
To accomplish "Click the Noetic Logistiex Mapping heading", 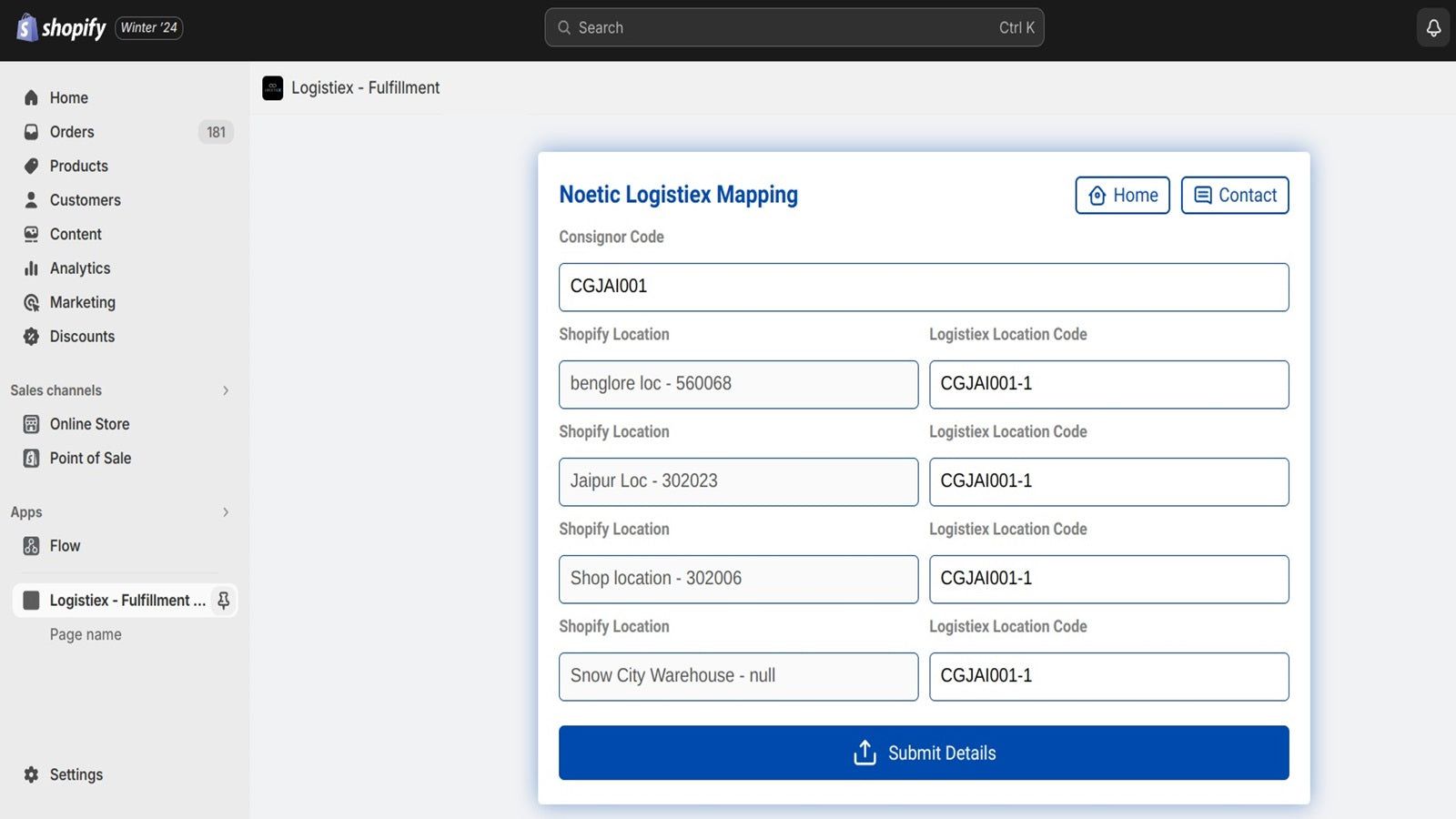I will pos(678,195).
